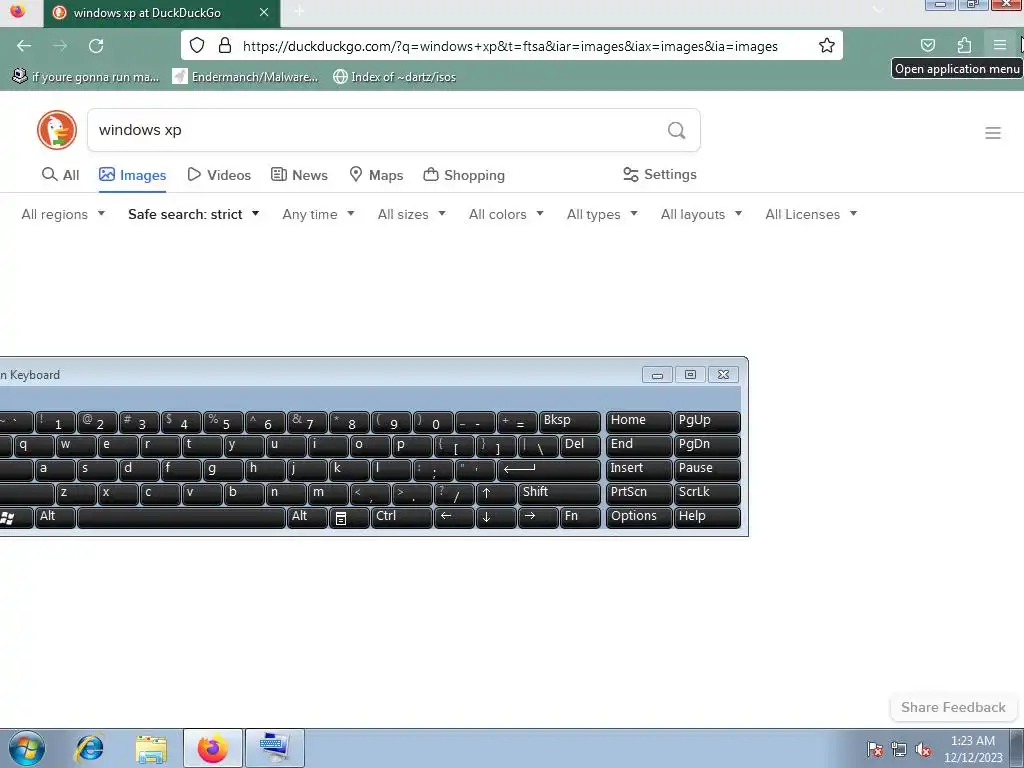Screen dimensions: 1024x768
Task: Toggle right Ctrl key on On-Screen Keyboard
Action: pyautogui.click(x=402, y=518)
